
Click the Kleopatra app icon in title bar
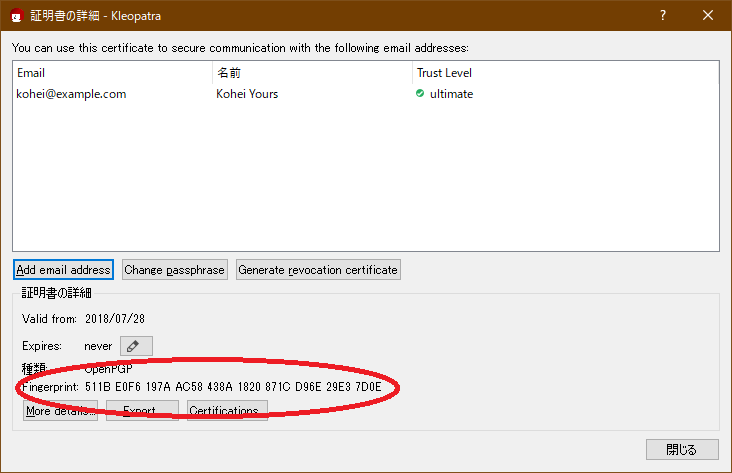[17, 15]
